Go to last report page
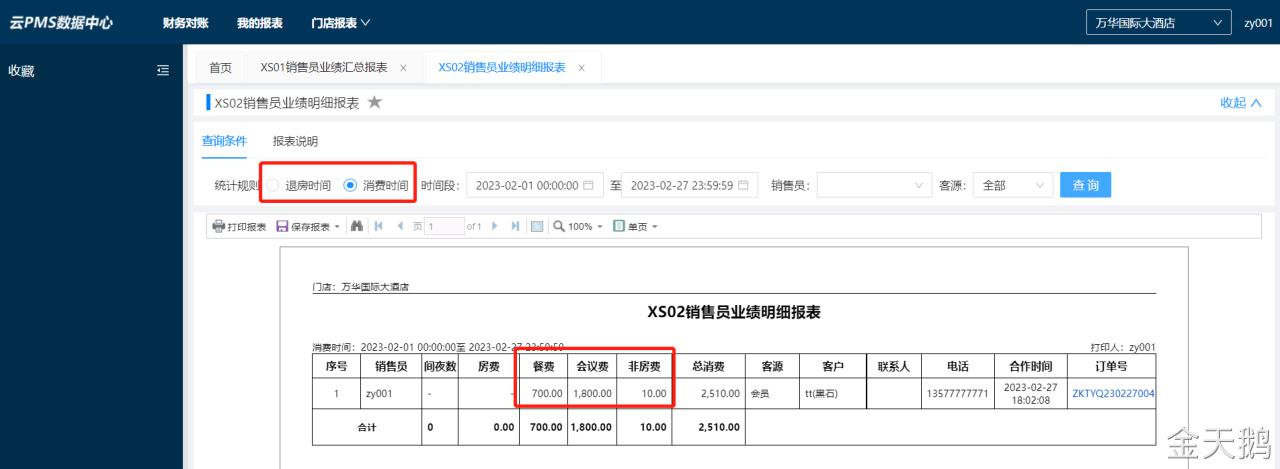Image resolution: width=1280 pixels, height=469 pixels. click(516, 227)
